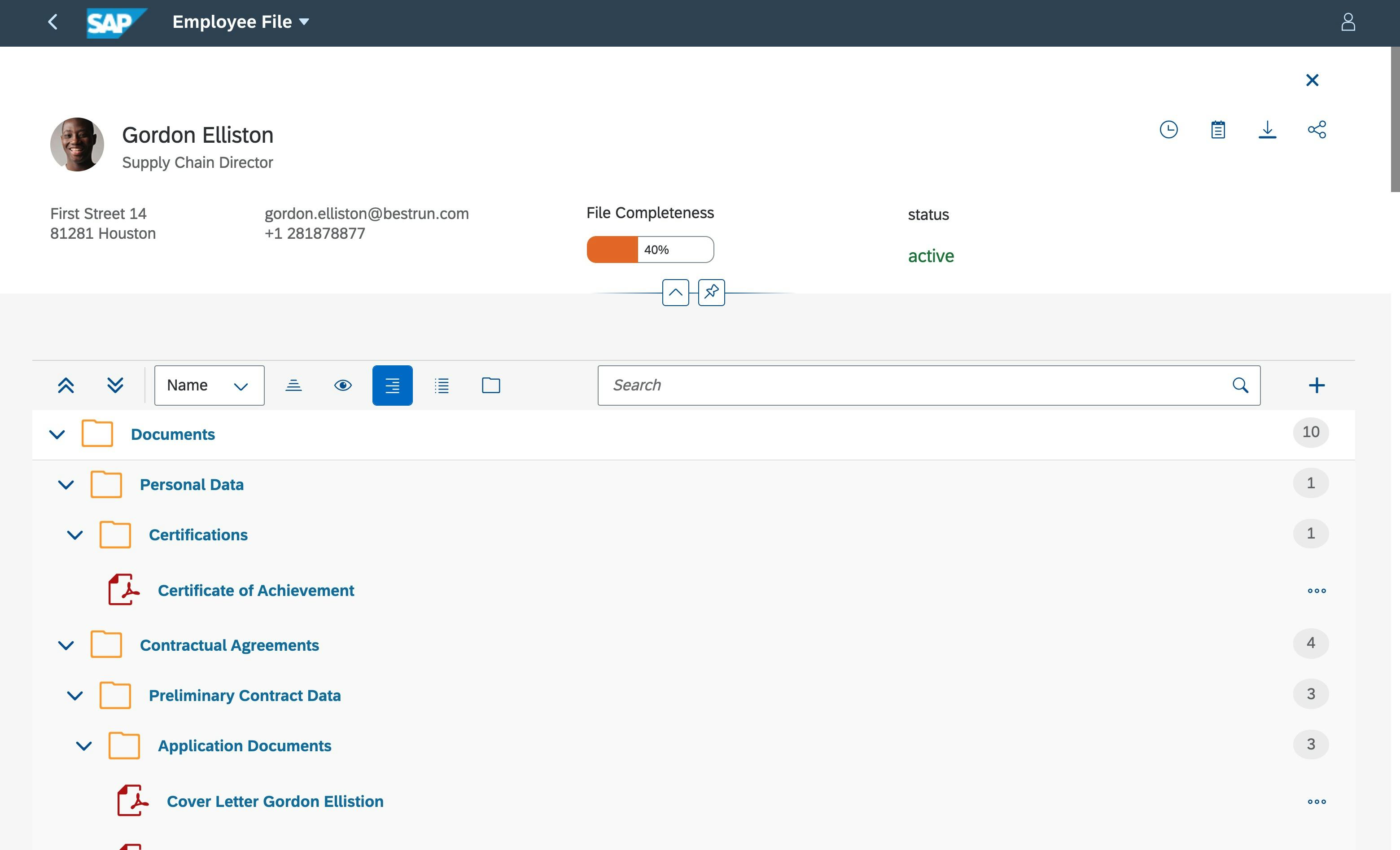The image size is (1400, 850).
Task: Download the employee file
Action: tap(1268, 130)
